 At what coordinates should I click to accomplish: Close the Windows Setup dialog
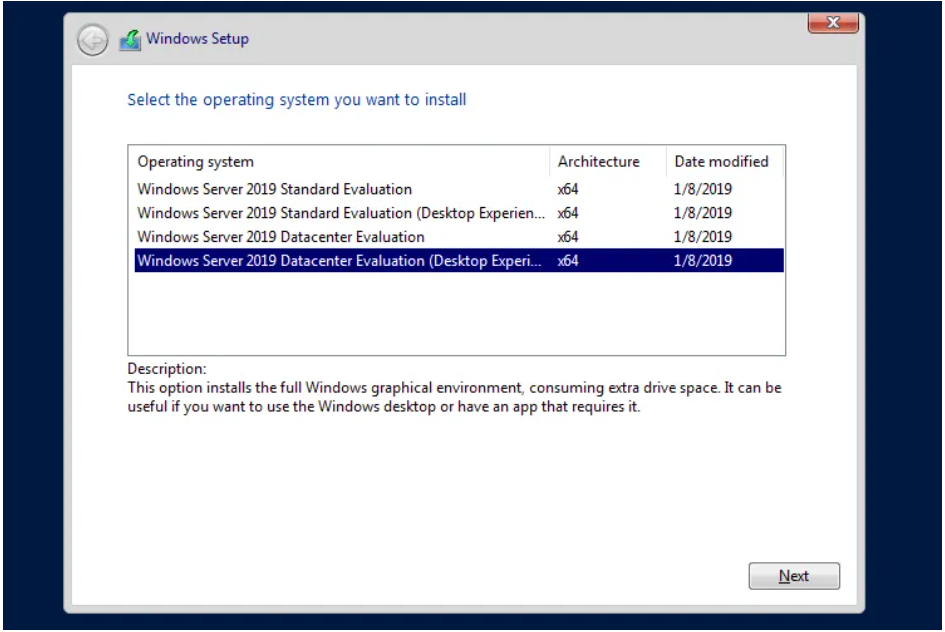[x=833, y=22]
